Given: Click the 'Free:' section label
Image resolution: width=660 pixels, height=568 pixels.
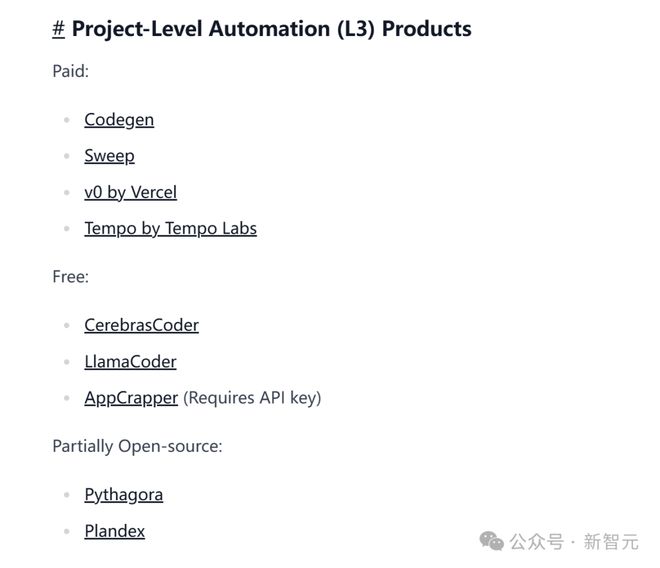Looking at the screenshot, I should (70, 277).
